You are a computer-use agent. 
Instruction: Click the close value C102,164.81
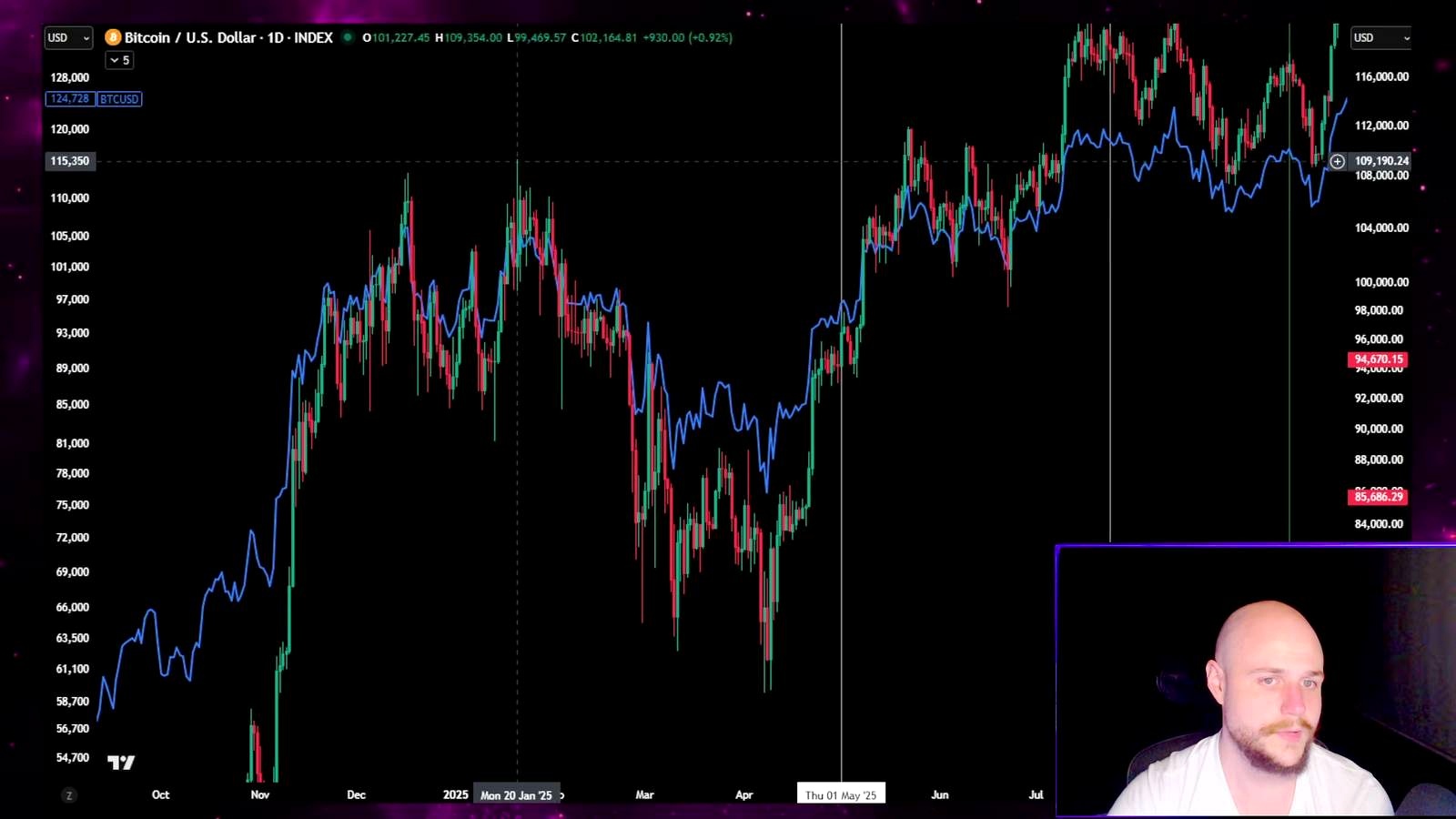coord(604,37)
